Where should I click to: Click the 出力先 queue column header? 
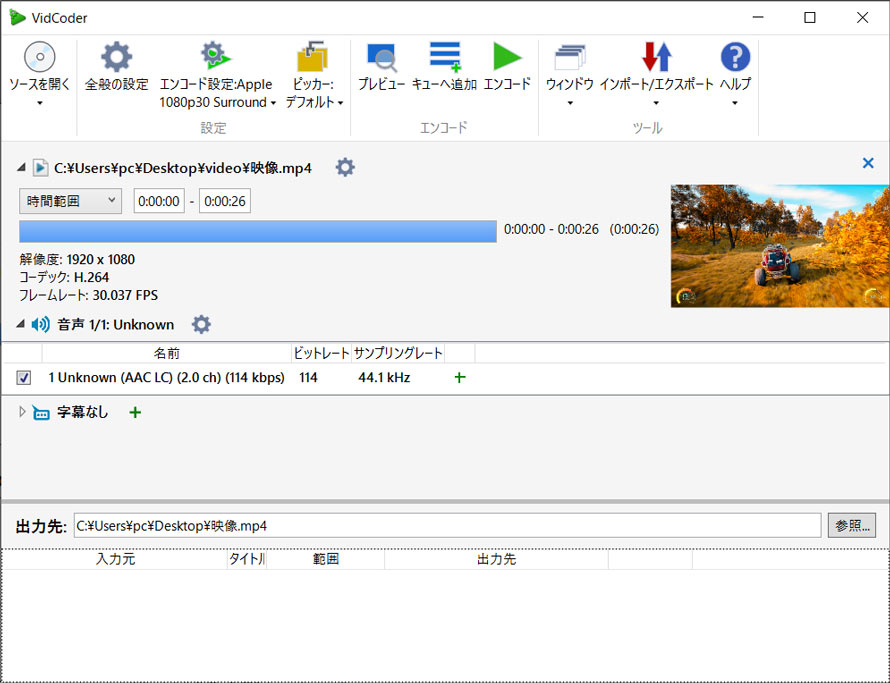coord(497,559)
